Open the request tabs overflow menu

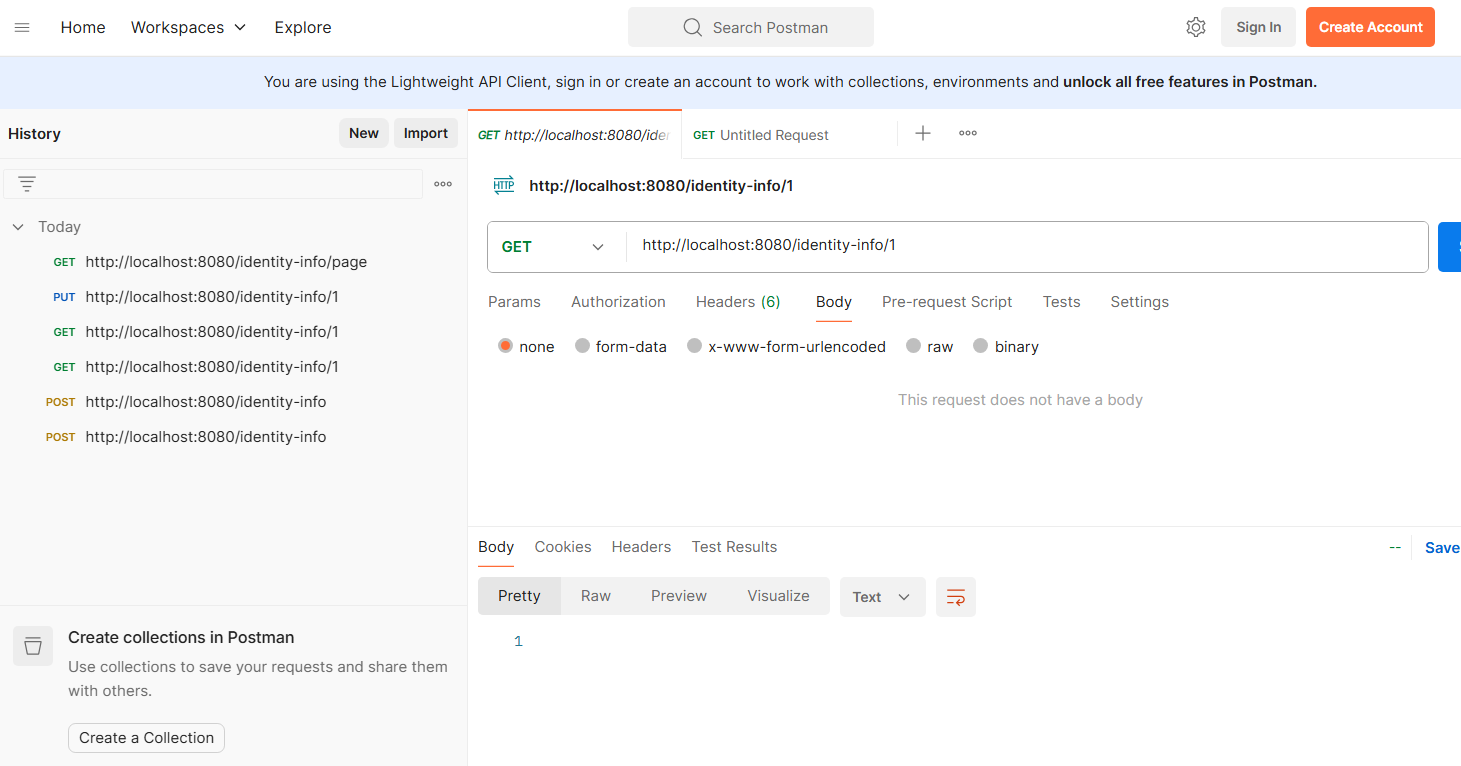(x=968, y=133)
